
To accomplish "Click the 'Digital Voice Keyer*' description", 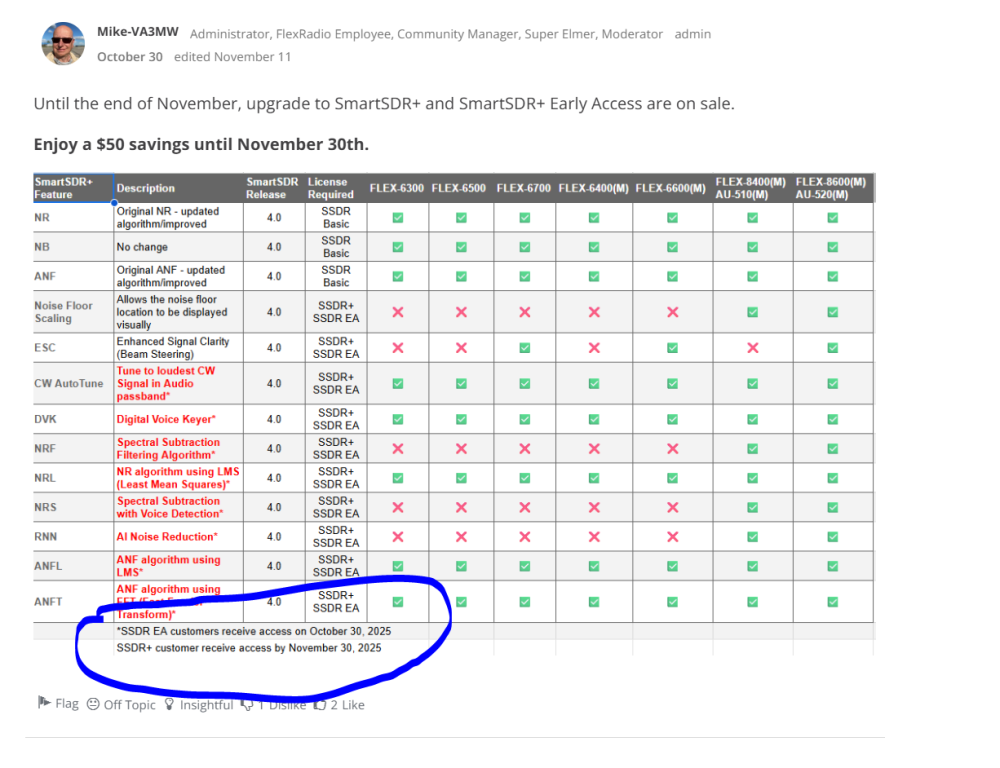I will (166, 419).
